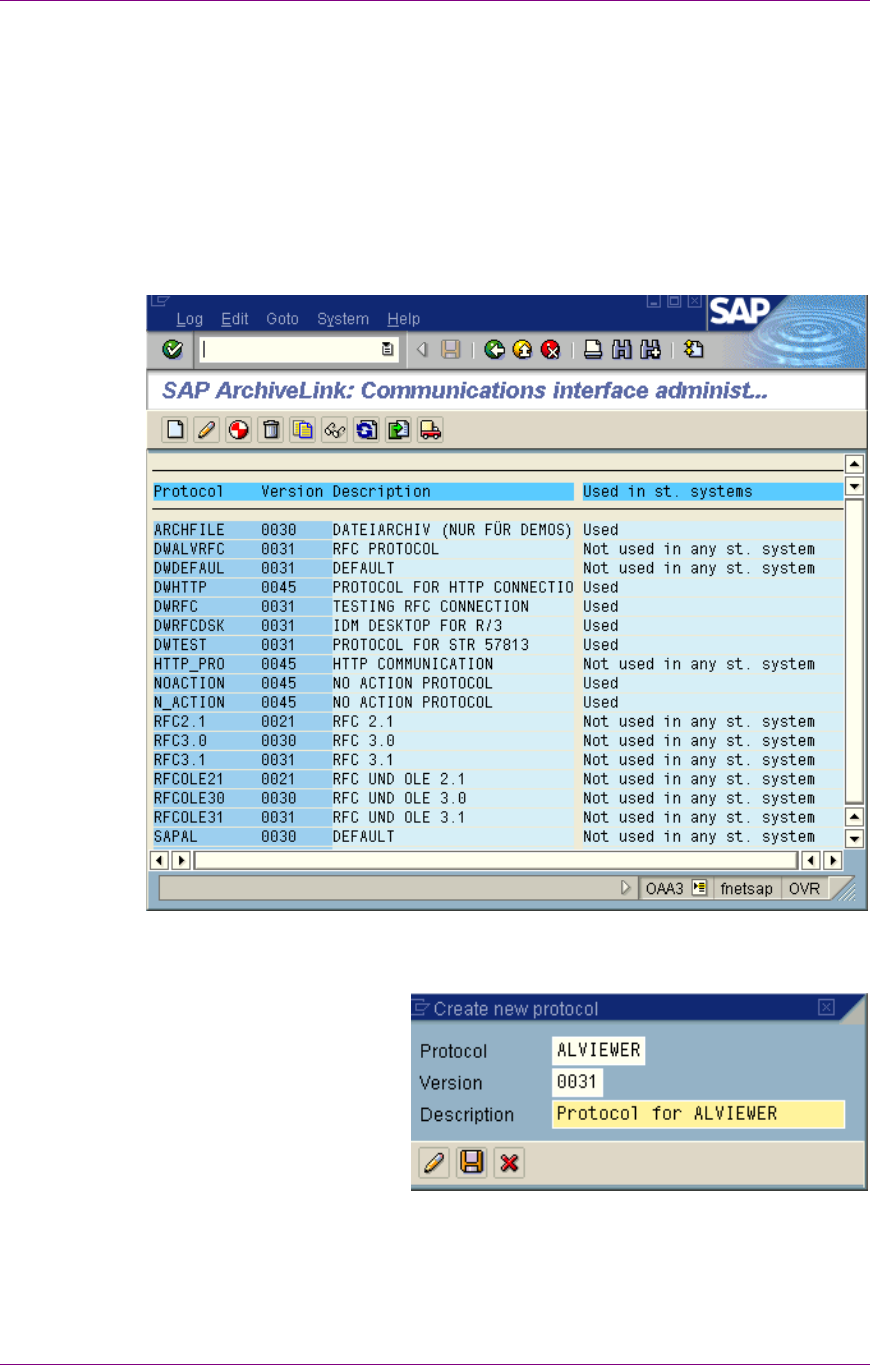Click the list scroll-up arrow at the top

pos(853,464)
